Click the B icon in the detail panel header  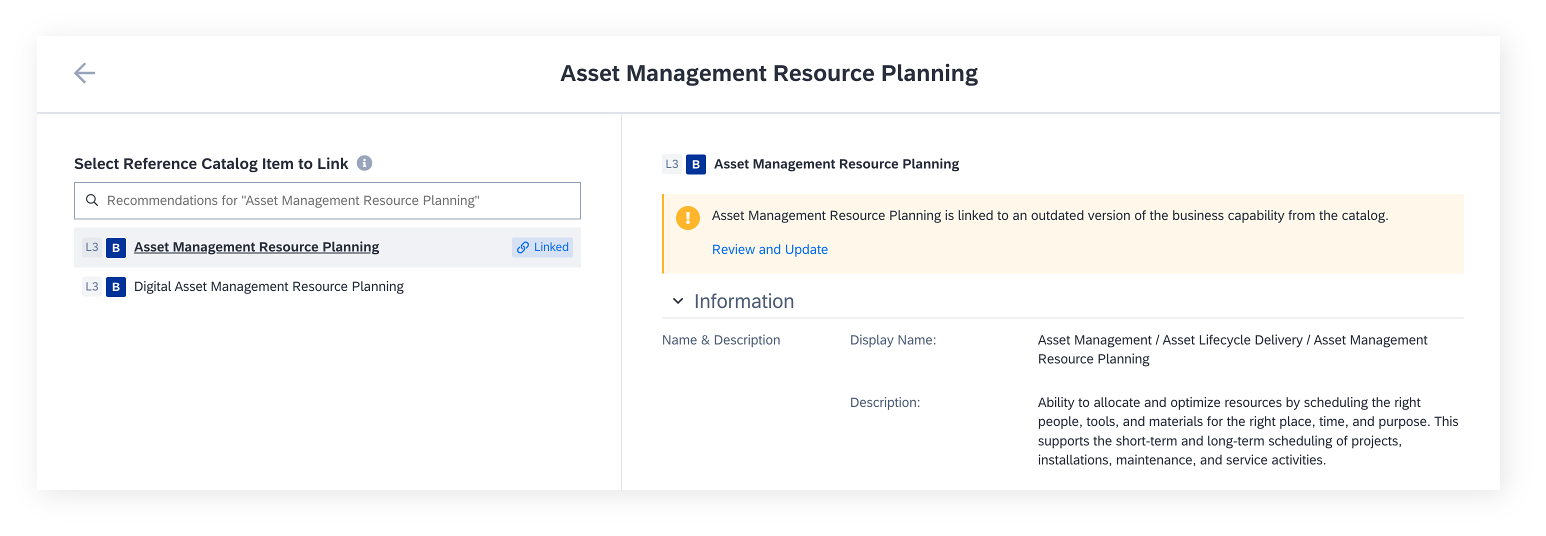(x=696, y=164)
